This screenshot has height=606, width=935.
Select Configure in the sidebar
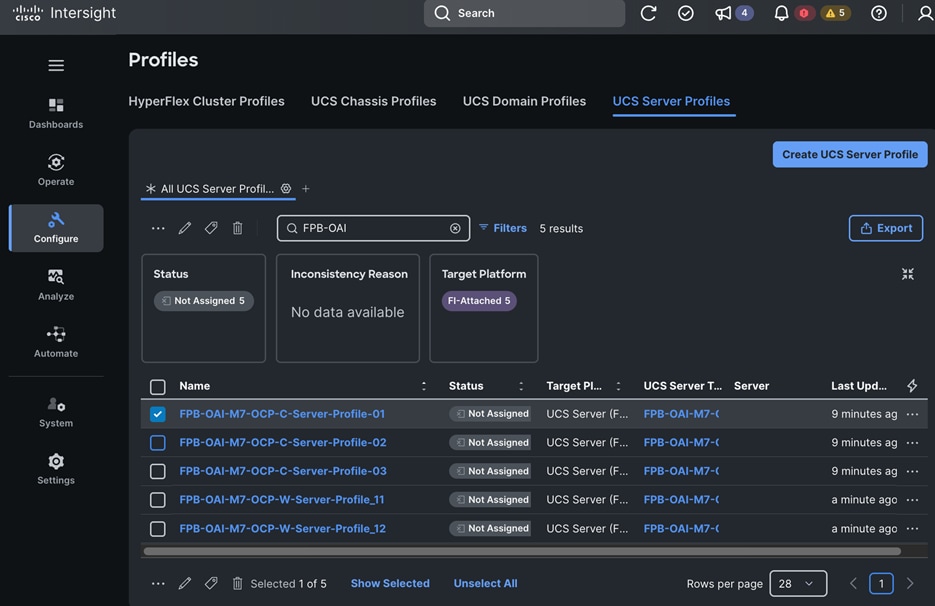[x=56, y=228]
